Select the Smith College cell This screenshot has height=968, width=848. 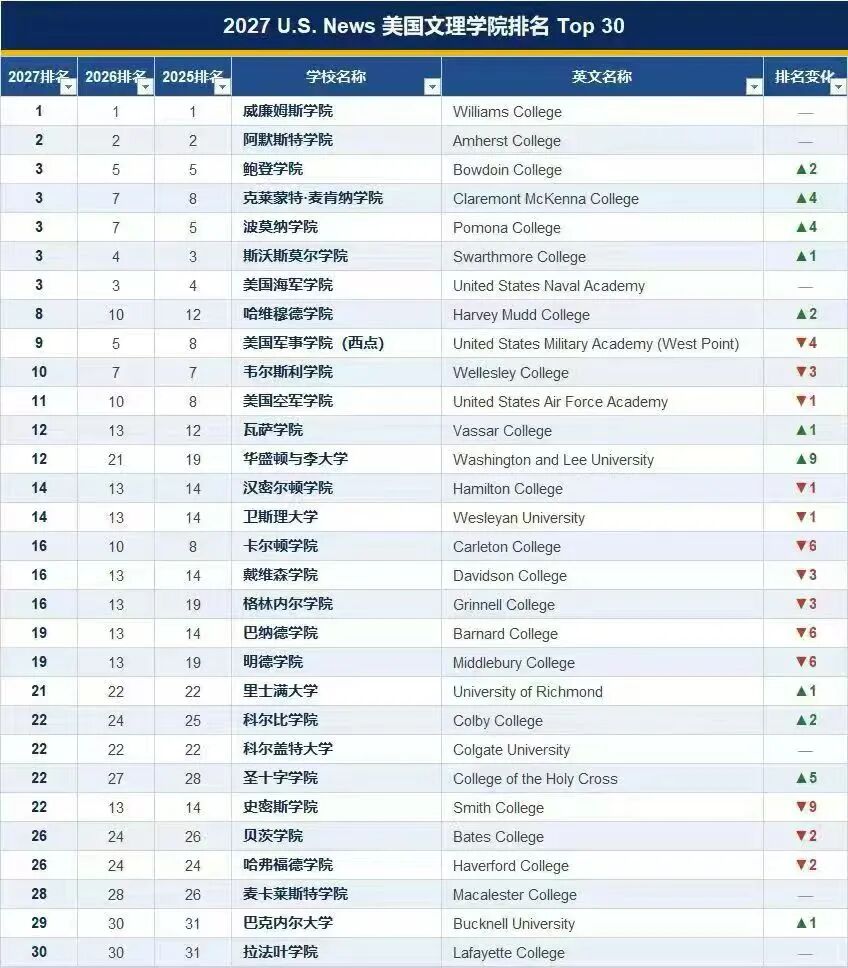(602, 808)
